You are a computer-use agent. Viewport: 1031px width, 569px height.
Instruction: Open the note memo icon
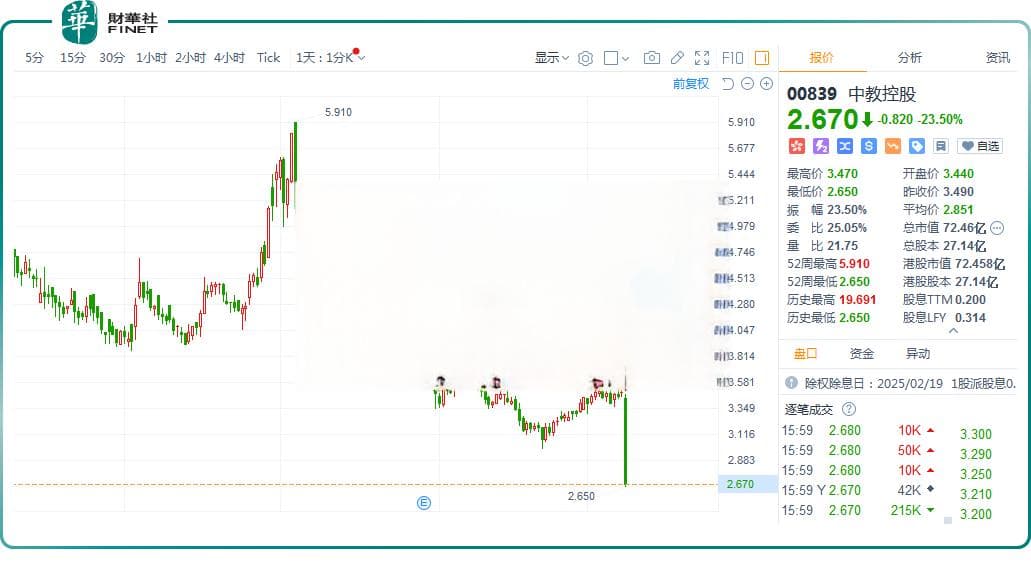tap(941, 146)
